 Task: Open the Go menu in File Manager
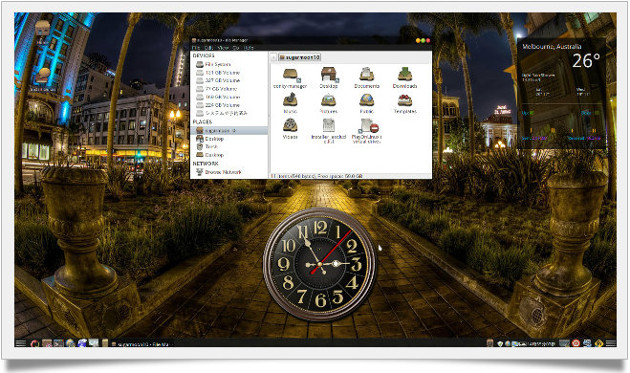pos(236,47)
